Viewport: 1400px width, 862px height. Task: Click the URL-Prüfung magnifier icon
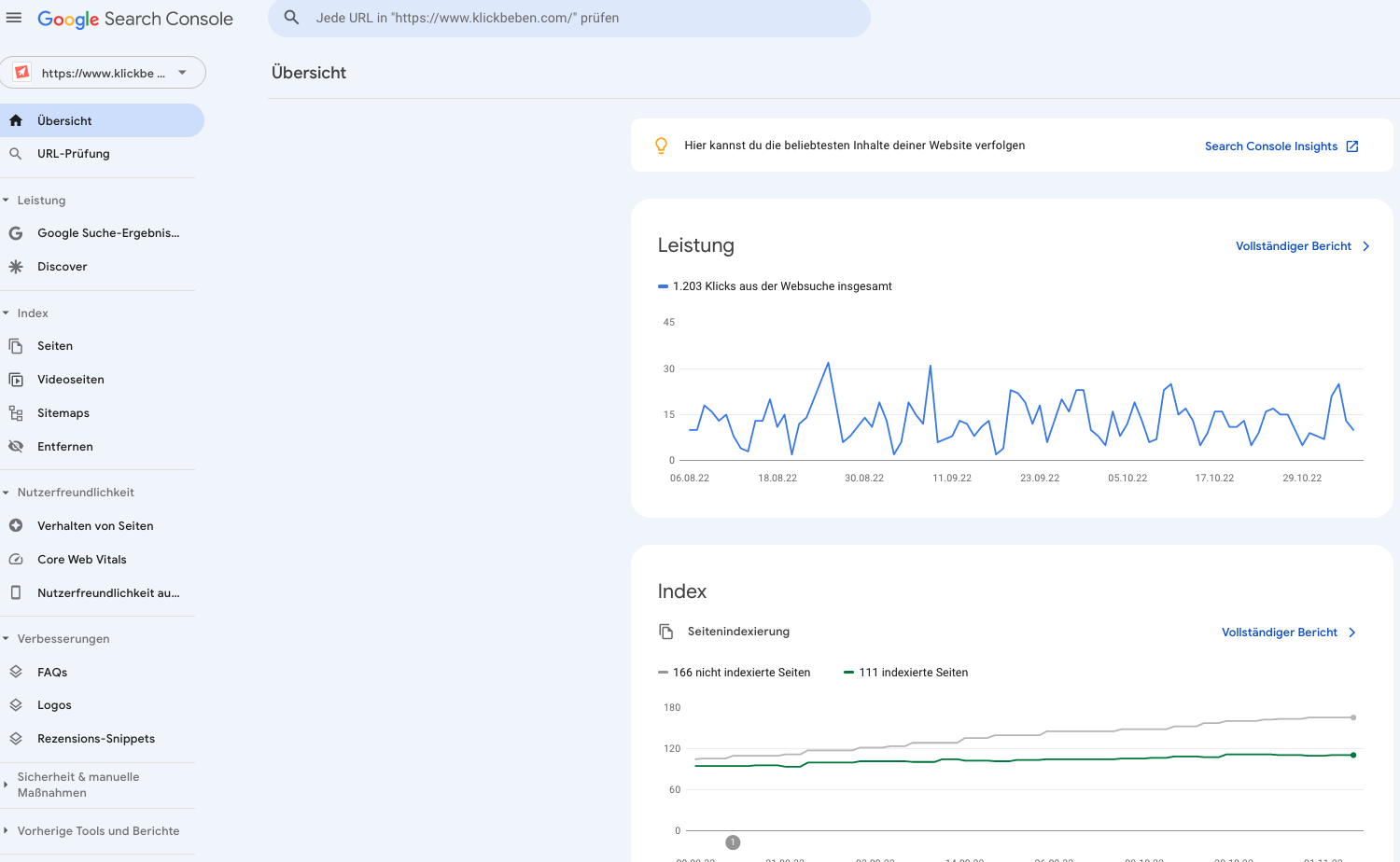click(x=16, y=154)
